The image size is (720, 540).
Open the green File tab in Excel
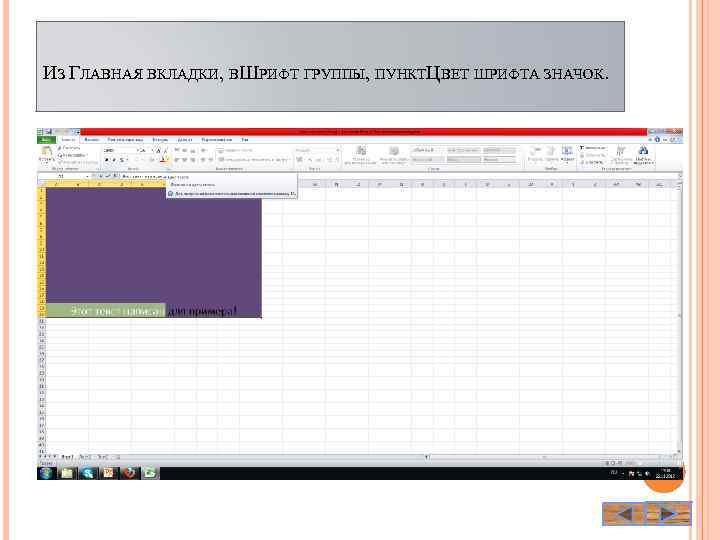46,140
